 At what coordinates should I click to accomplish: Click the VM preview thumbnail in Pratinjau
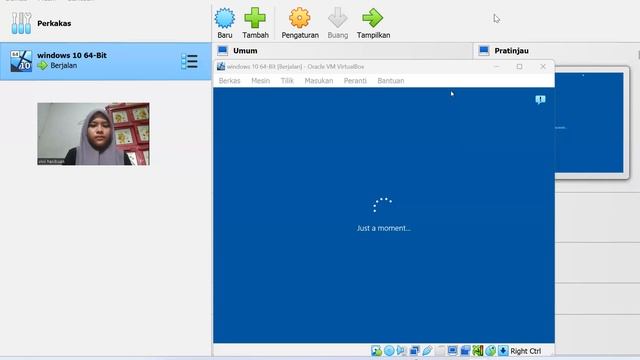589,122
